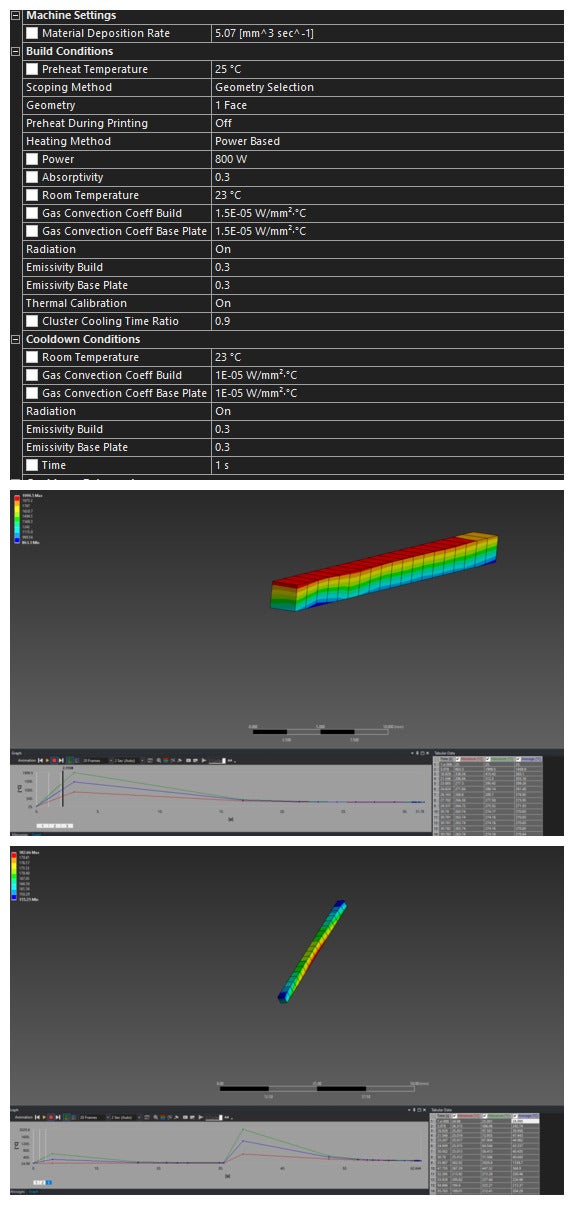Select the Thermal Calibration On value
The image size is (574, 1205).
(x=387, y=303)
